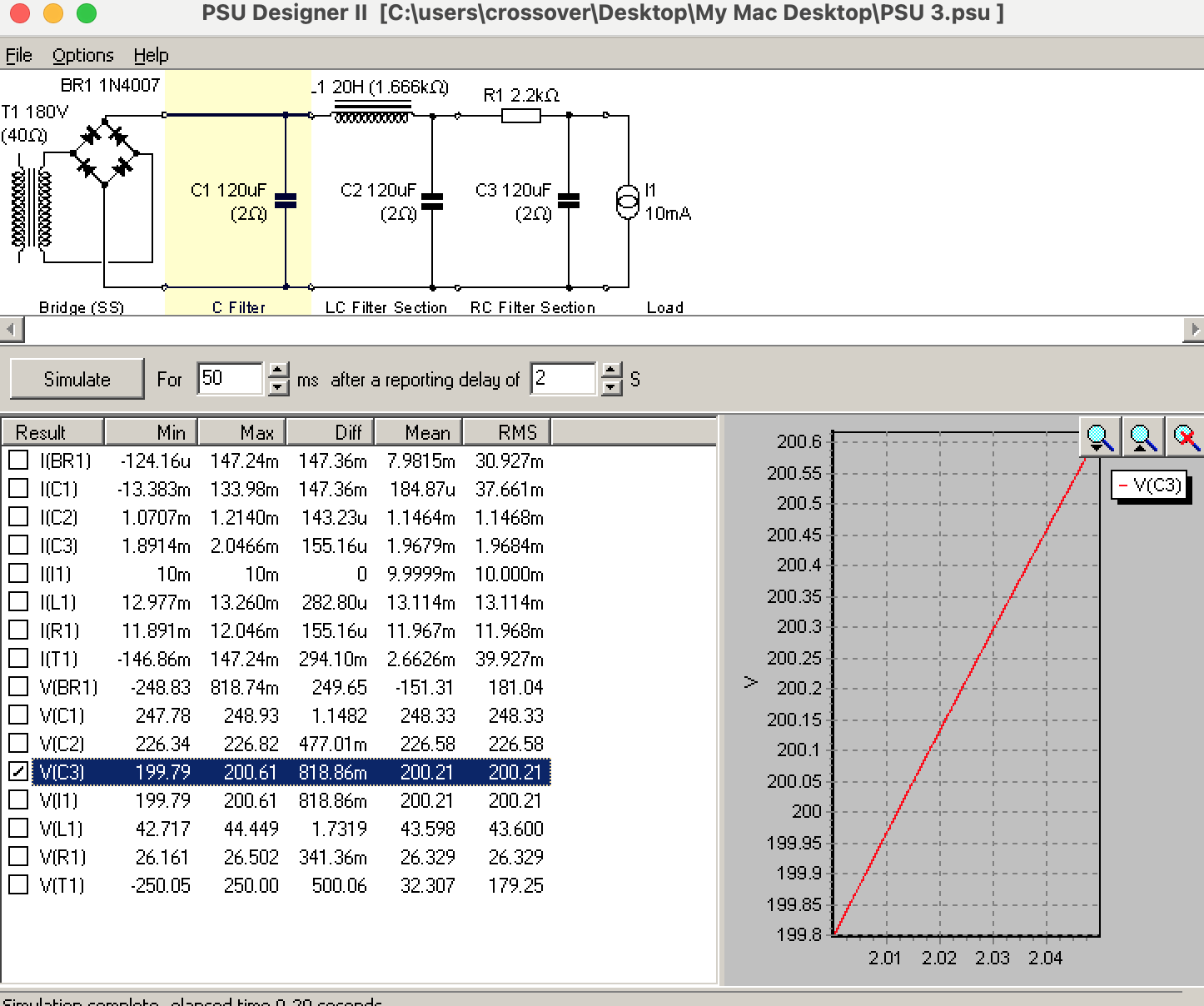Select the V(R1) result row label
Image resolution: width=1204 pixels, height=1006 pixels.
click(62, 857)
